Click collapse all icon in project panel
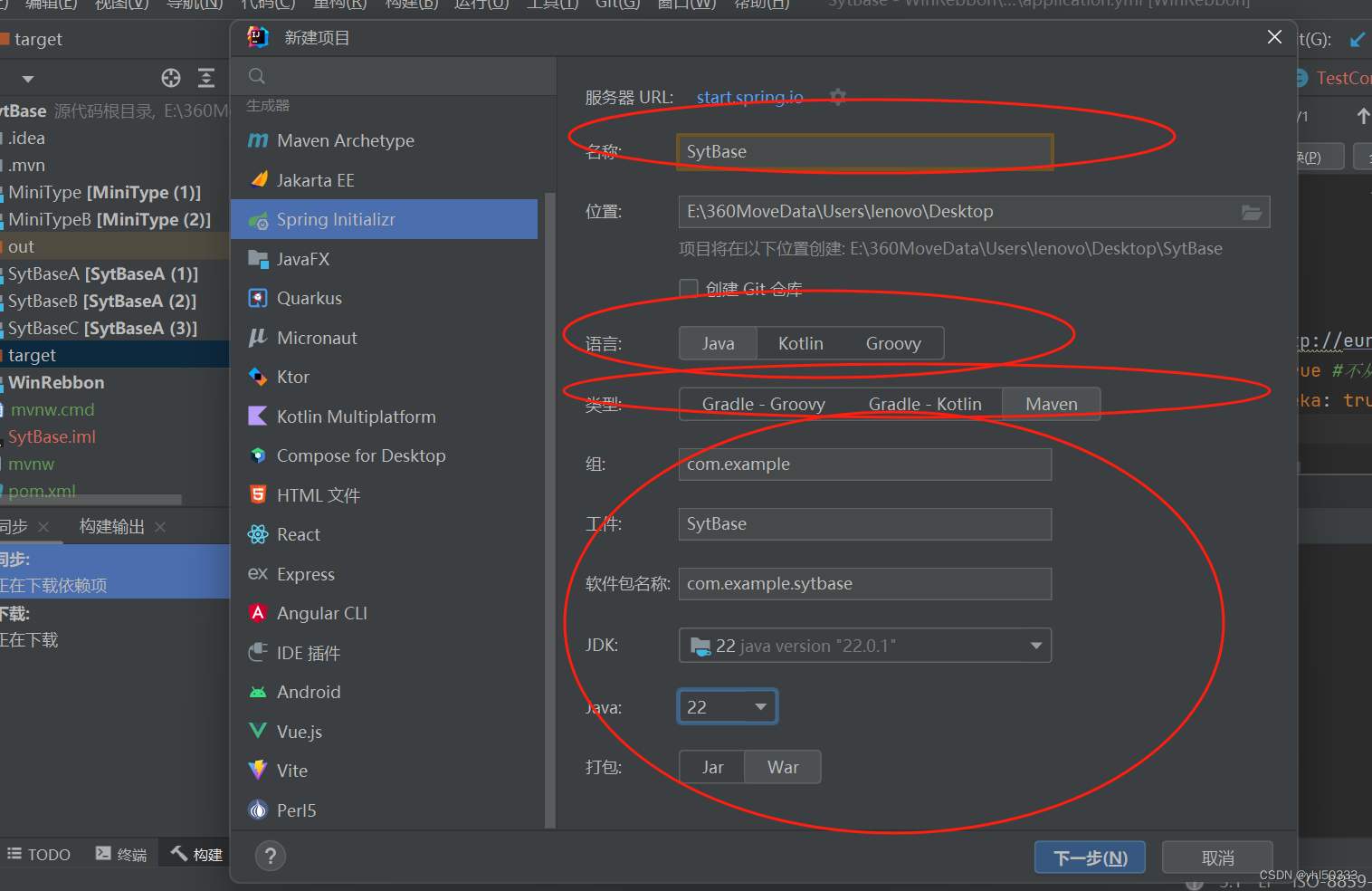1372x891 pixels. (x=206, y=78)
